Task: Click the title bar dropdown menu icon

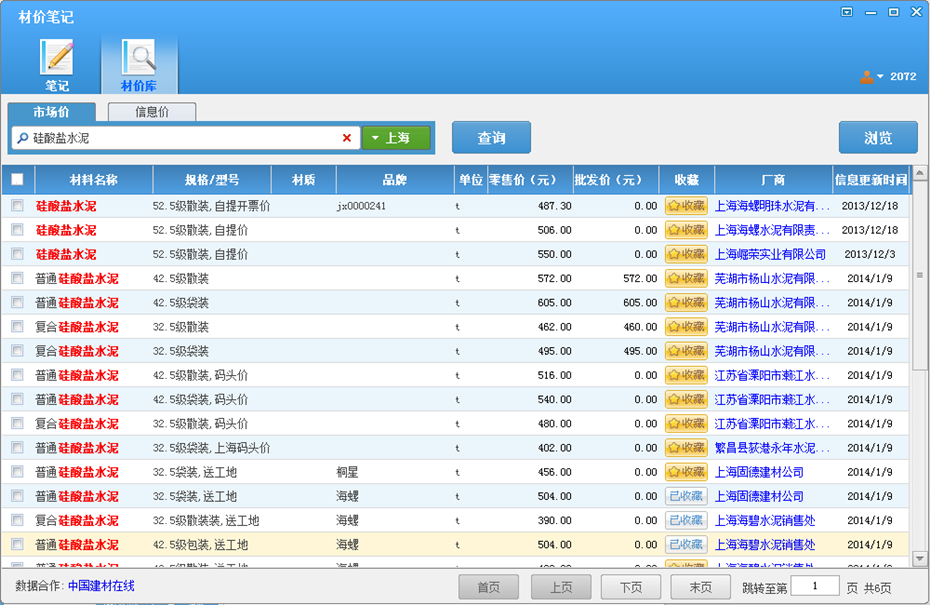Action: coord(846,12)
